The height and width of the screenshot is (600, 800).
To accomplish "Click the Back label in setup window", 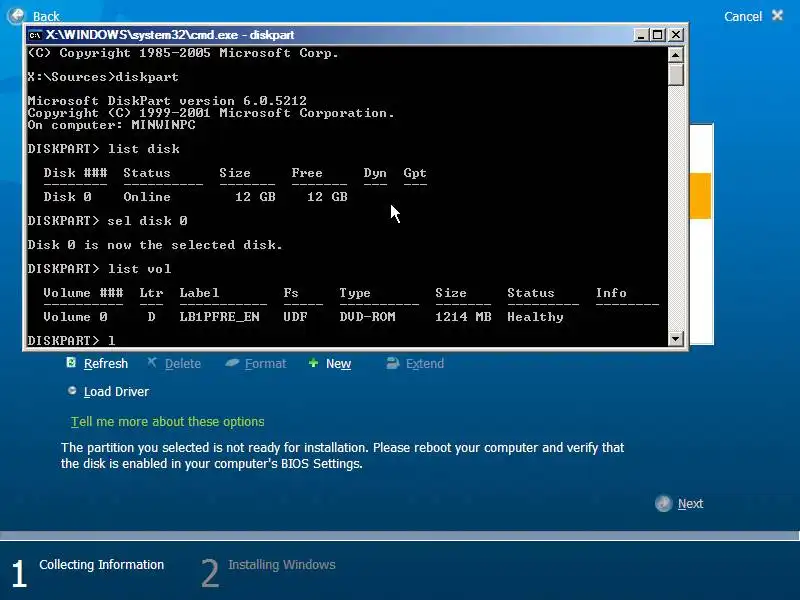I will pos(46,16).
